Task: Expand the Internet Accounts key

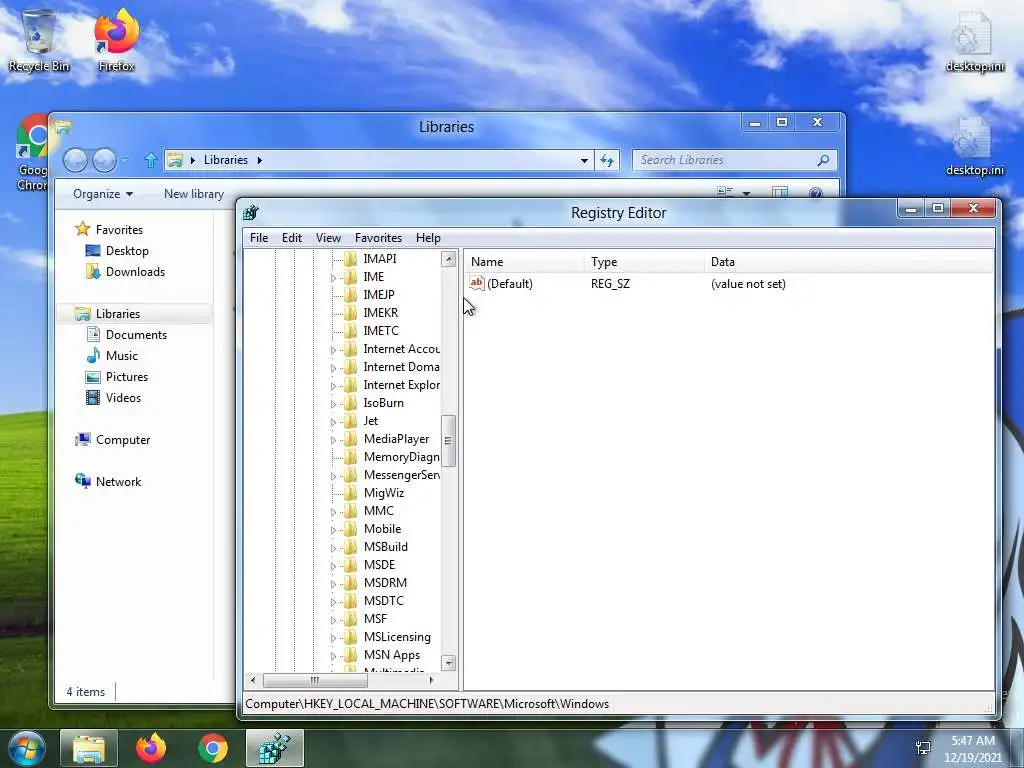Action: coord(333,350)
